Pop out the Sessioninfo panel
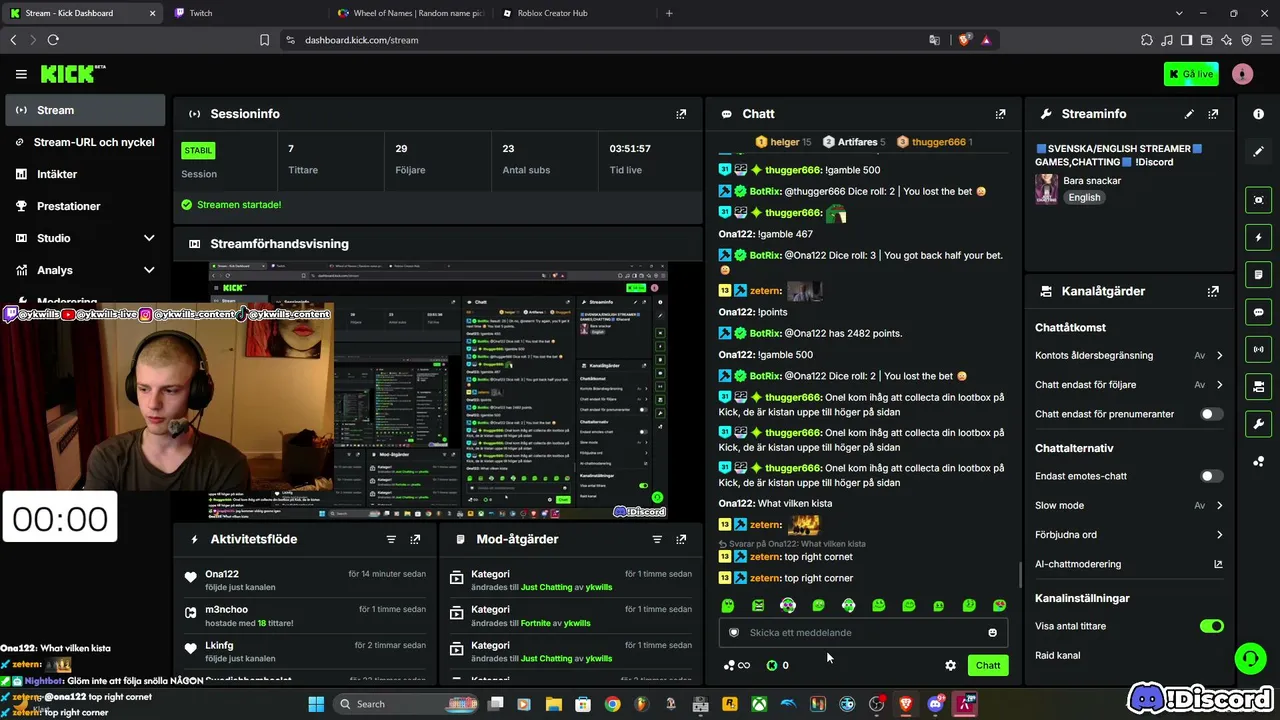Image resolution: width=1280 pixels, height=720 pixels. [x=681, y=114]
